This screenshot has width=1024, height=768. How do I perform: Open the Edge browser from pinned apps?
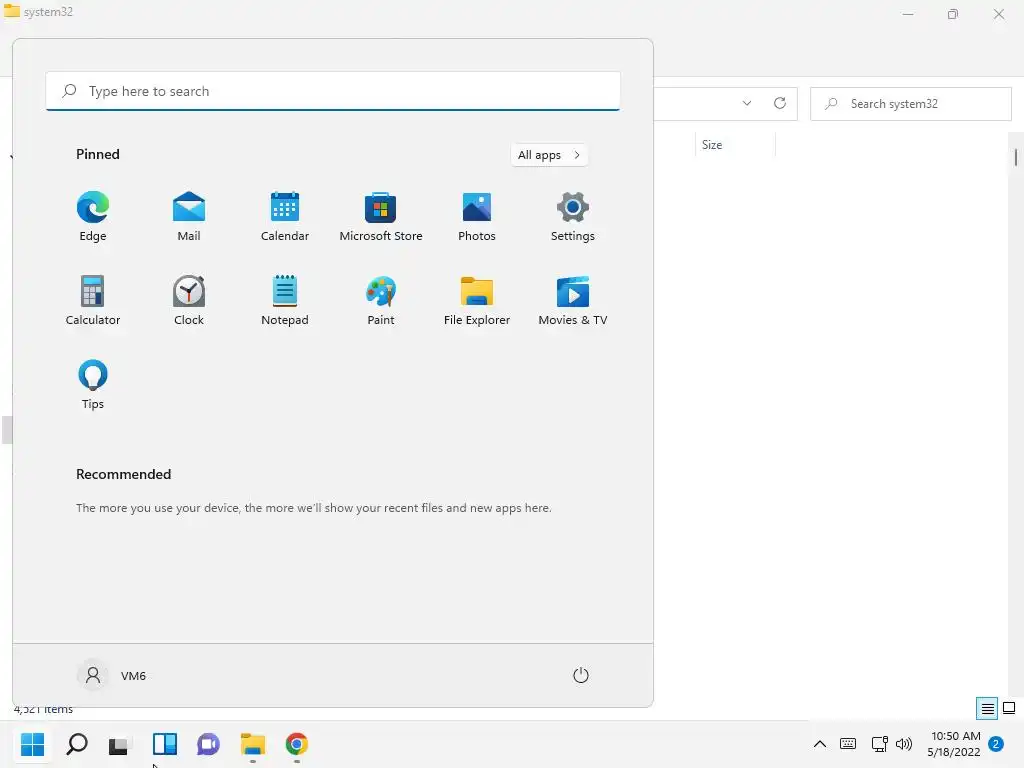[93, 217]
